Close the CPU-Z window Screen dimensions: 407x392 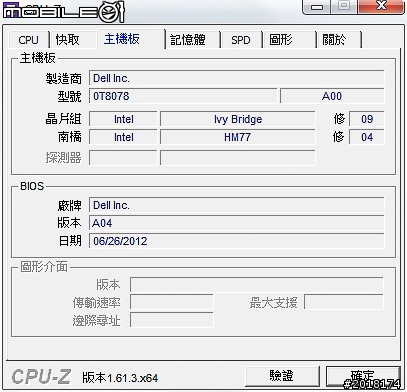click(x=381, y=6)
